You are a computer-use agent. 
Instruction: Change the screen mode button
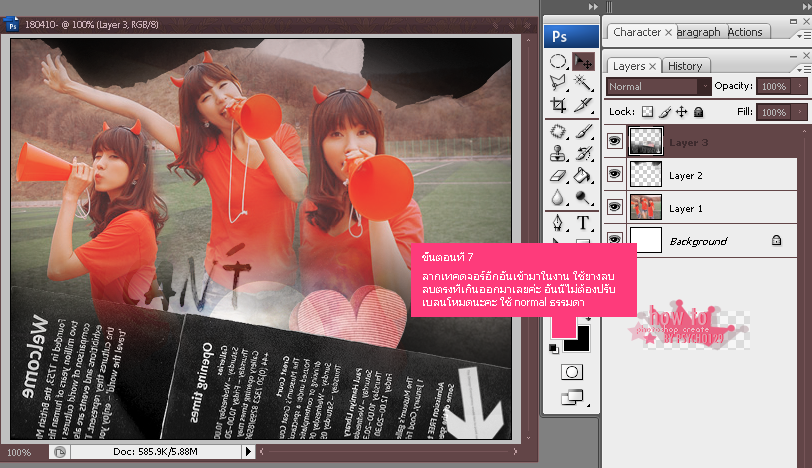(x=572, y=397)
